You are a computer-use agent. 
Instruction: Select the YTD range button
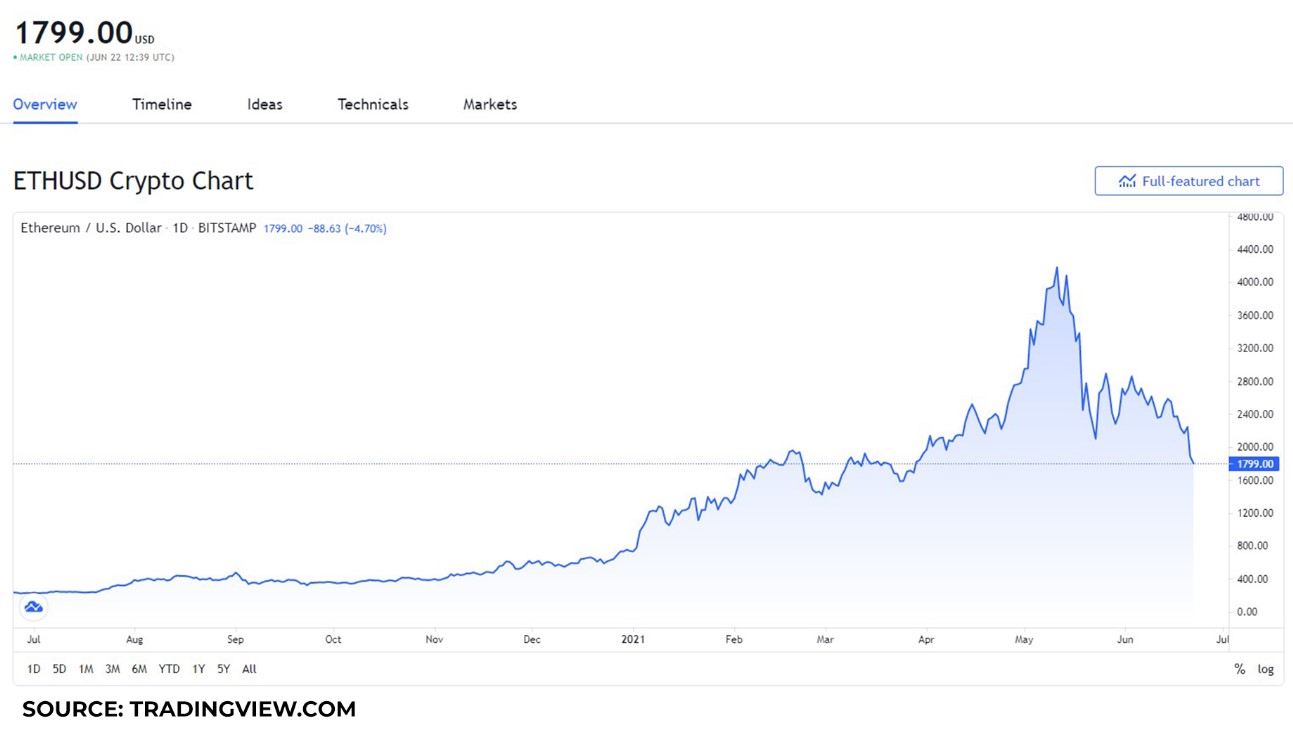tap(169, 669)
